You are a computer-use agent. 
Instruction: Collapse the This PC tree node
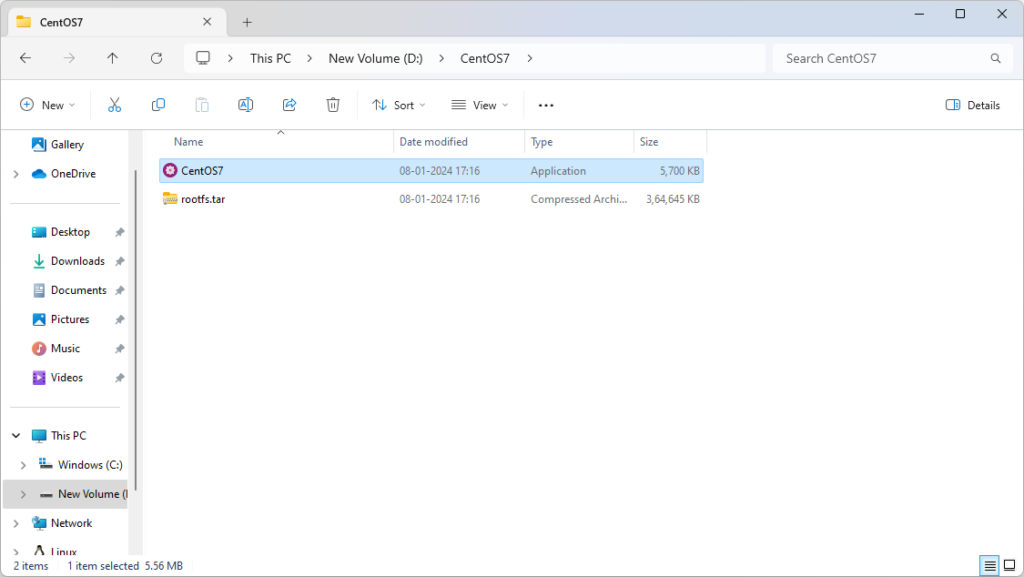[16, 435]
